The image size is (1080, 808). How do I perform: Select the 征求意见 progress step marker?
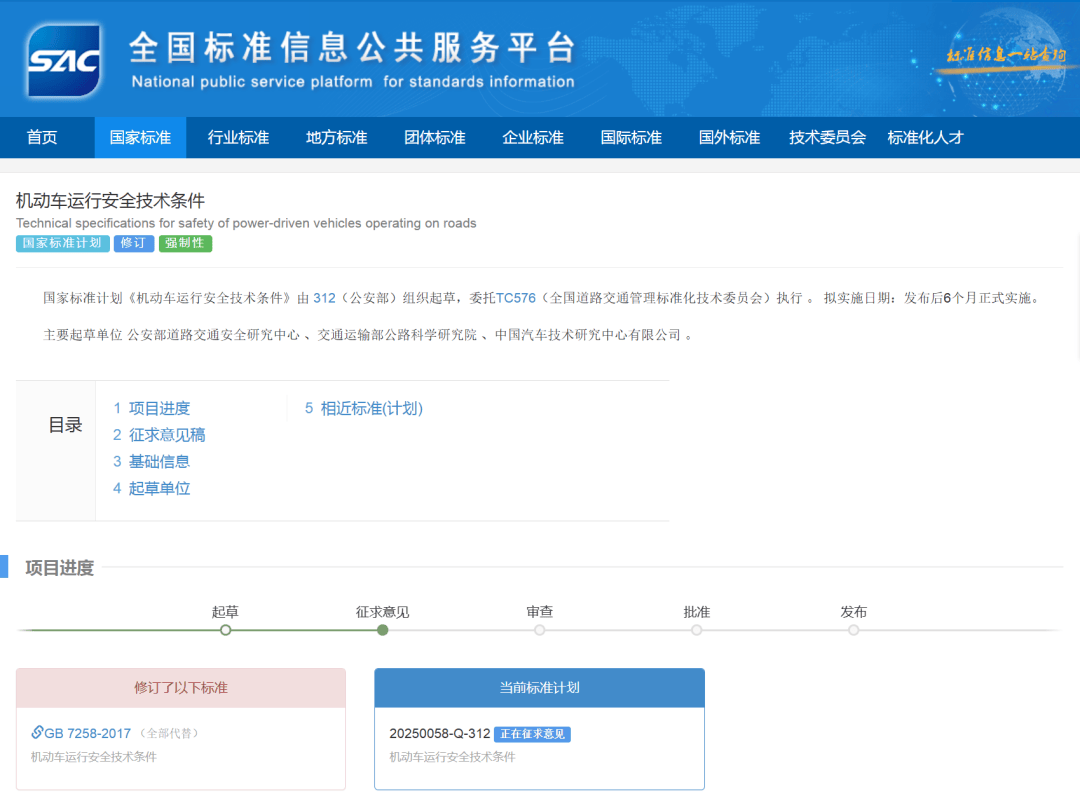pos(383,630)
